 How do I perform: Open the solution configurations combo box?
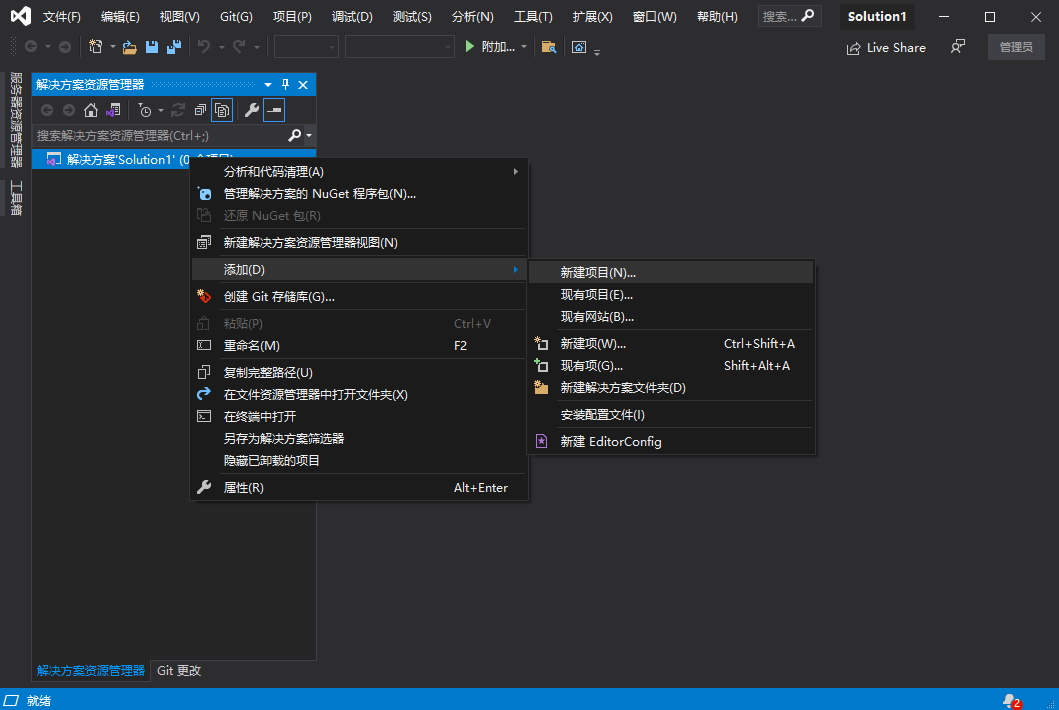pyautogui.click(x=306, y=47)
